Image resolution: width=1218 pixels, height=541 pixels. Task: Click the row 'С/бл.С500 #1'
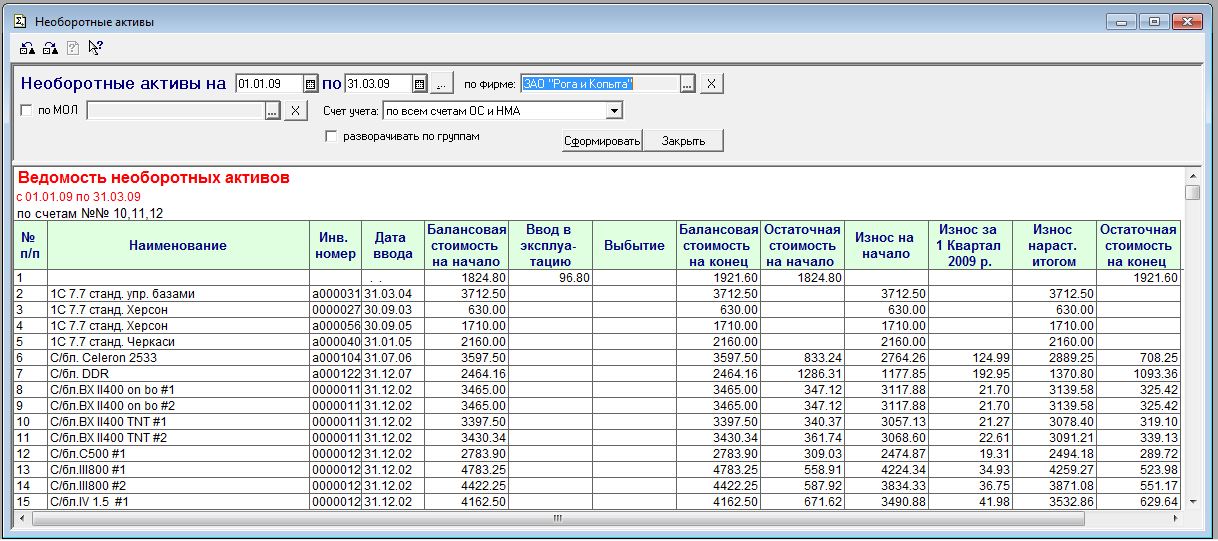point(597,453)
